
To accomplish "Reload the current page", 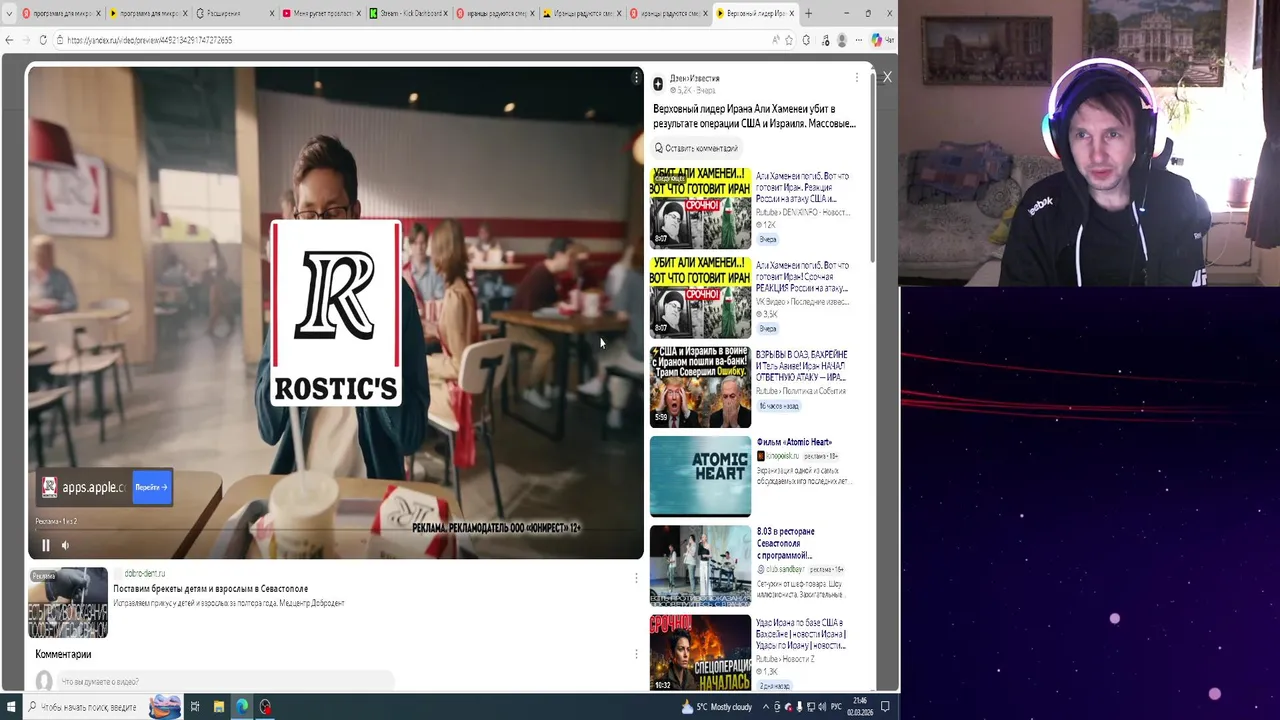I will (x=43, y=40).
